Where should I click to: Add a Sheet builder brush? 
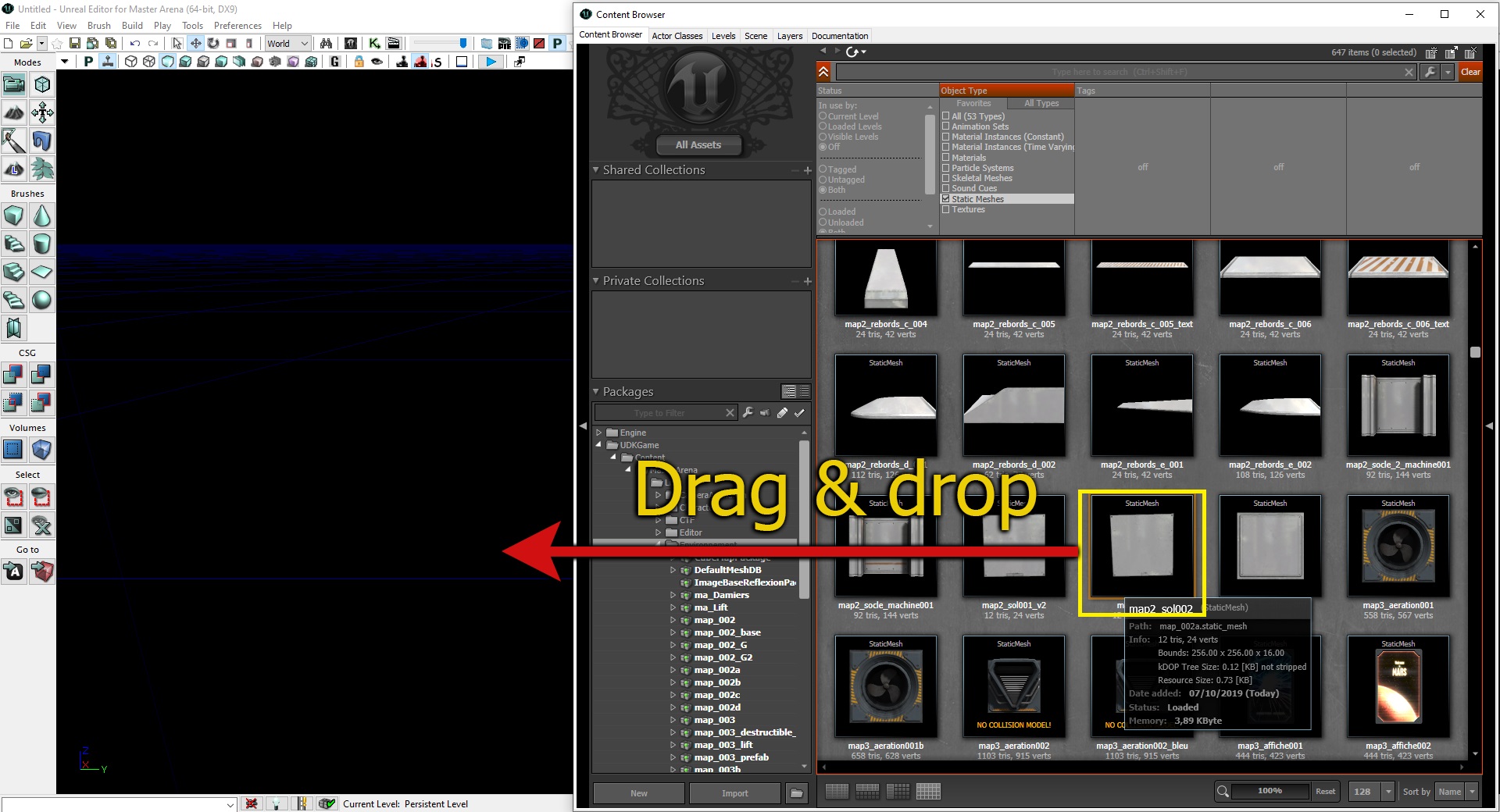[42, 272]
